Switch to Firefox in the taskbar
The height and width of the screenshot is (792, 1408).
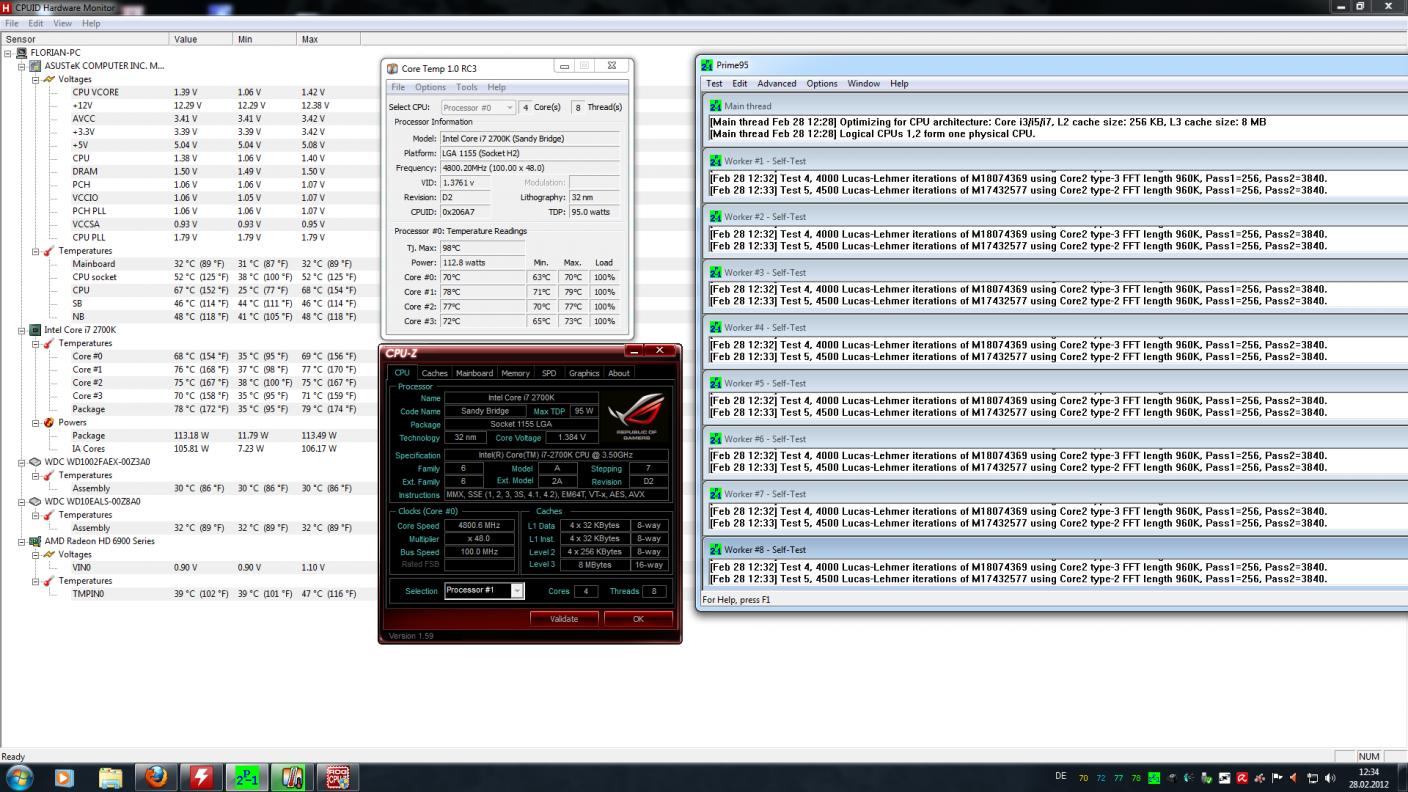[x=156, y=777]
